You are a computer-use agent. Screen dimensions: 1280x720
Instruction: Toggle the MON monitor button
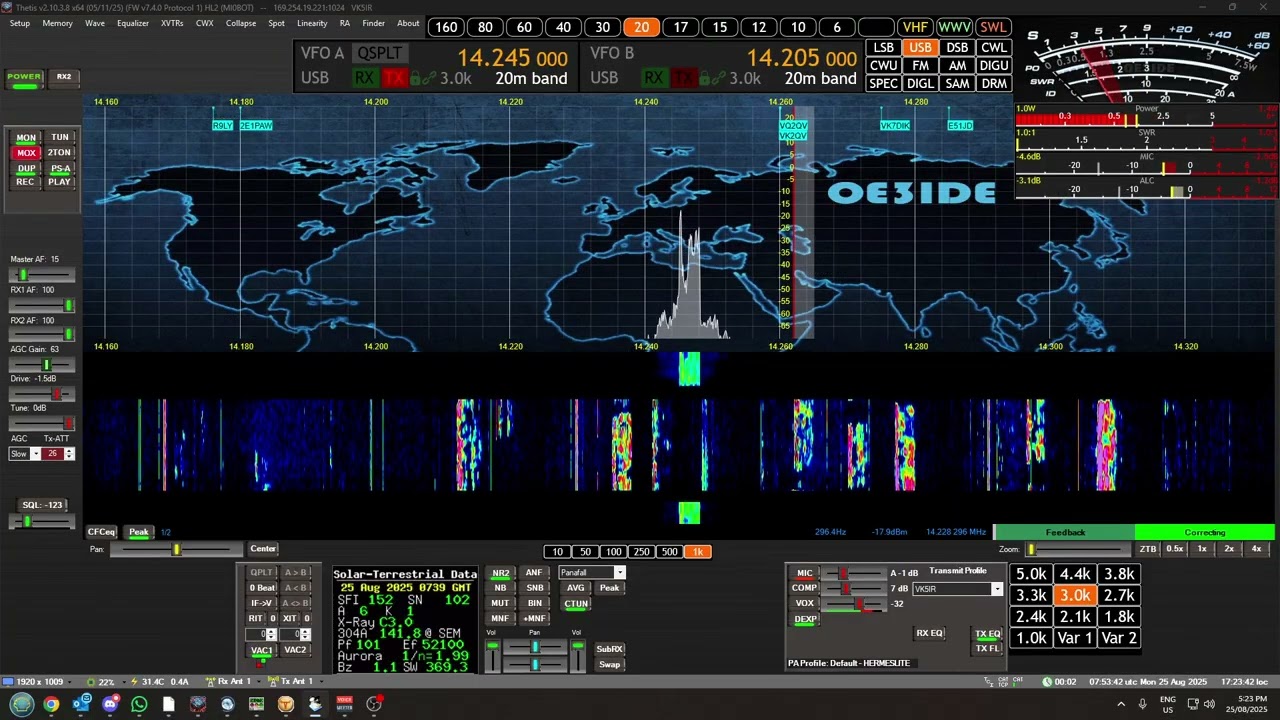tap(26, 137)
